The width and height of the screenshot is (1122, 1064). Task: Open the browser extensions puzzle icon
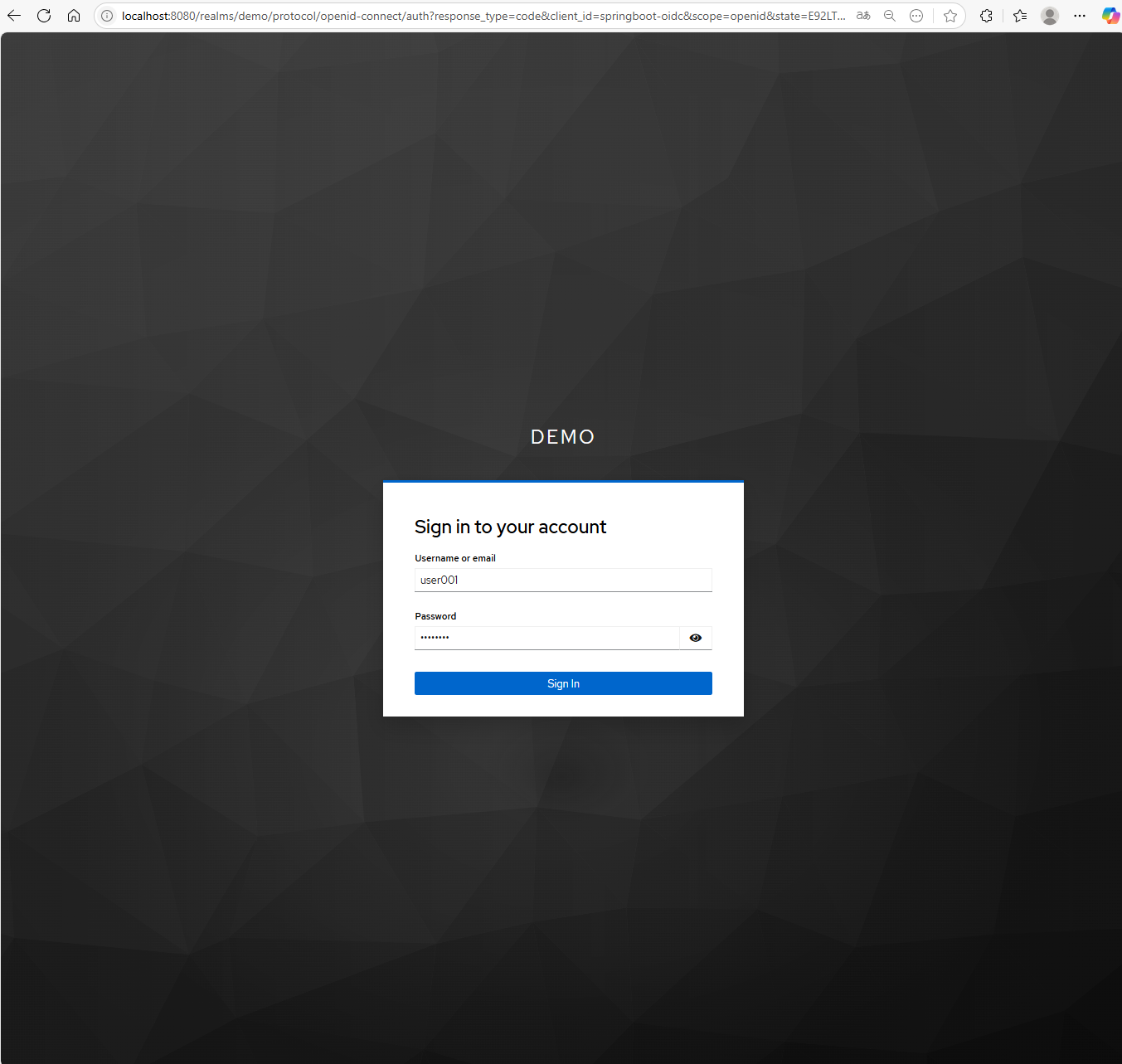[986, 16]
